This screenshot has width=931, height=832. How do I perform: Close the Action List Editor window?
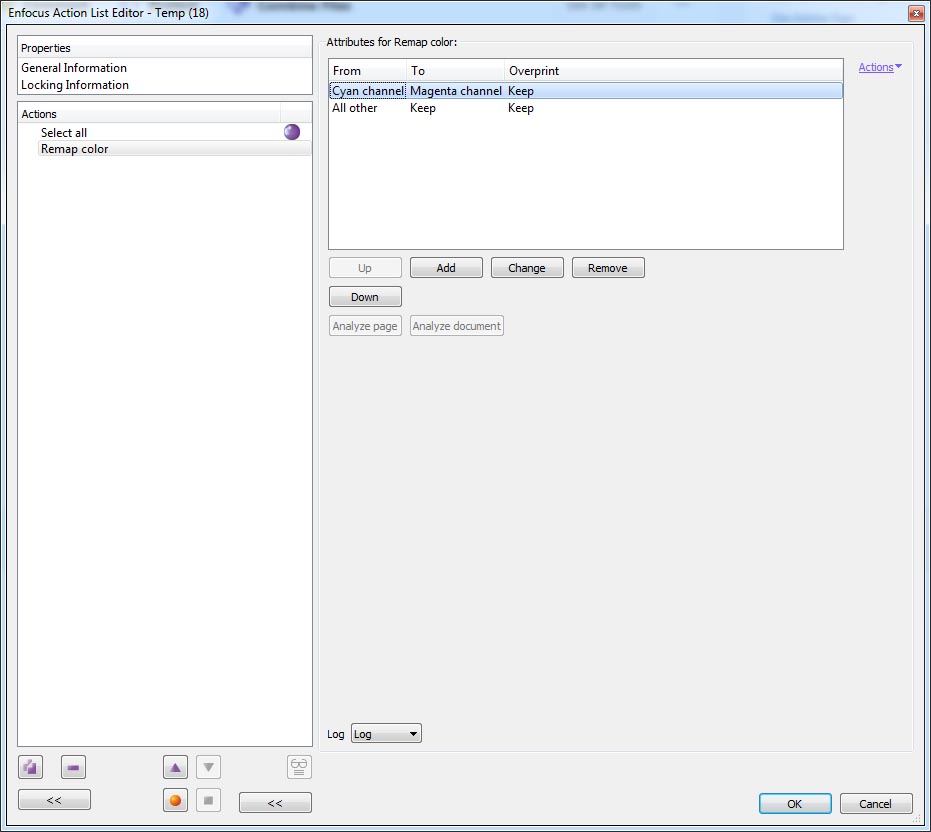pos(916,13)
